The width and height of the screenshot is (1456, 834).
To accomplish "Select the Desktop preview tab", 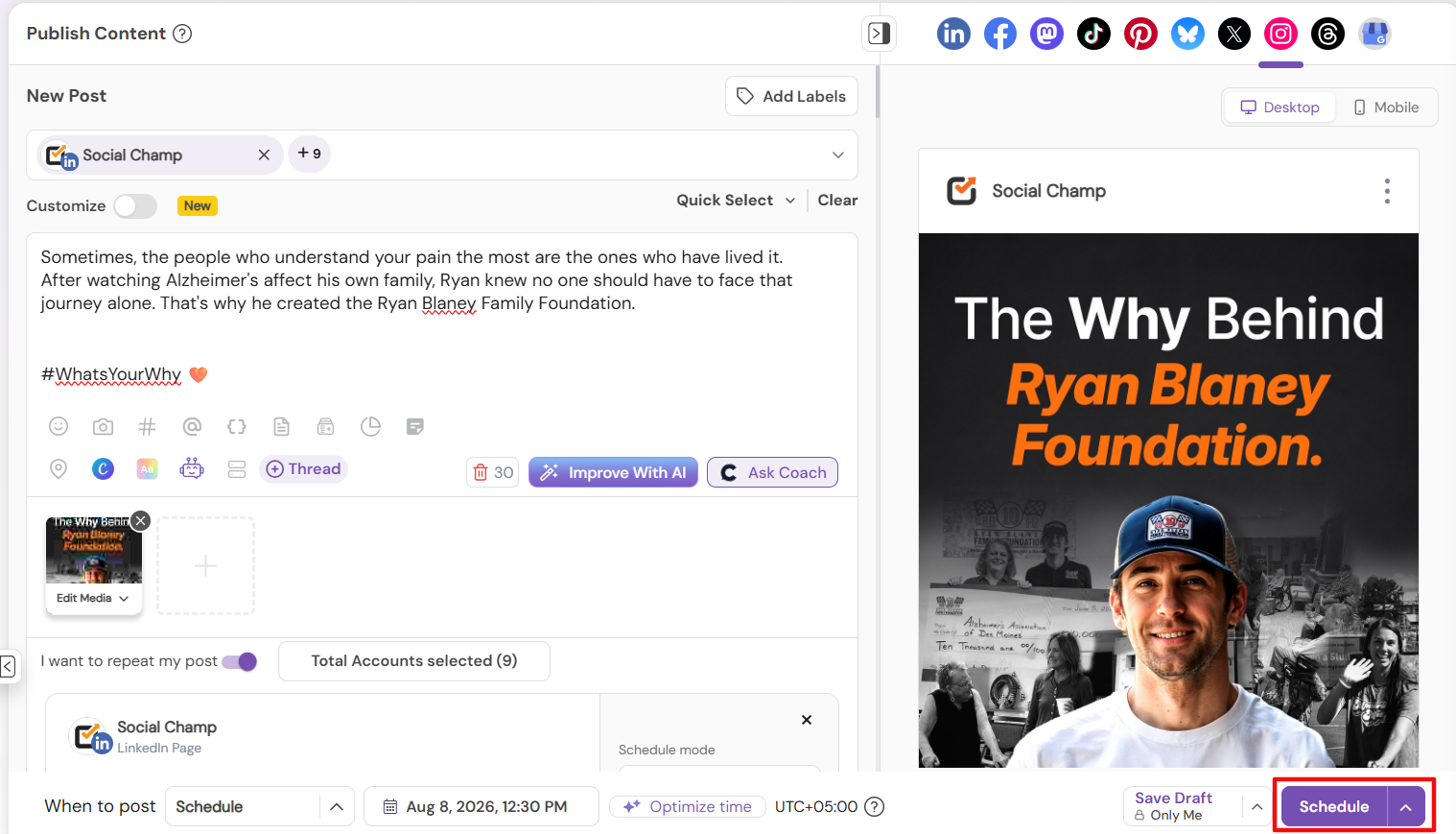I will (1280, 107).
